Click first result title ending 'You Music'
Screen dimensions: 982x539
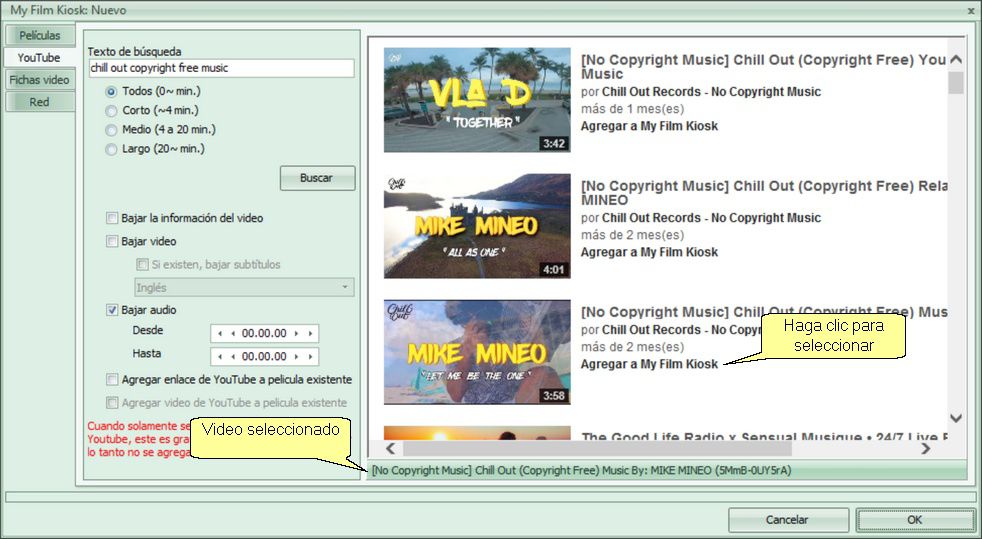click(763, 67)
